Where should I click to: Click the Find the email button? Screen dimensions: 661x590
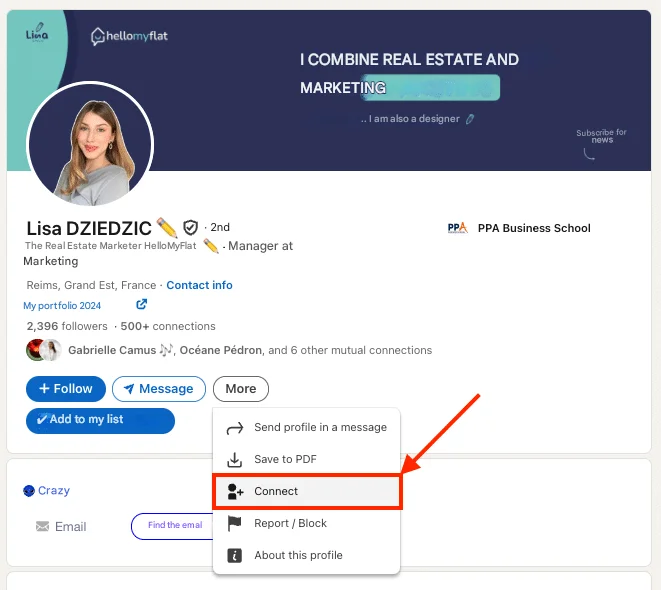174,526
